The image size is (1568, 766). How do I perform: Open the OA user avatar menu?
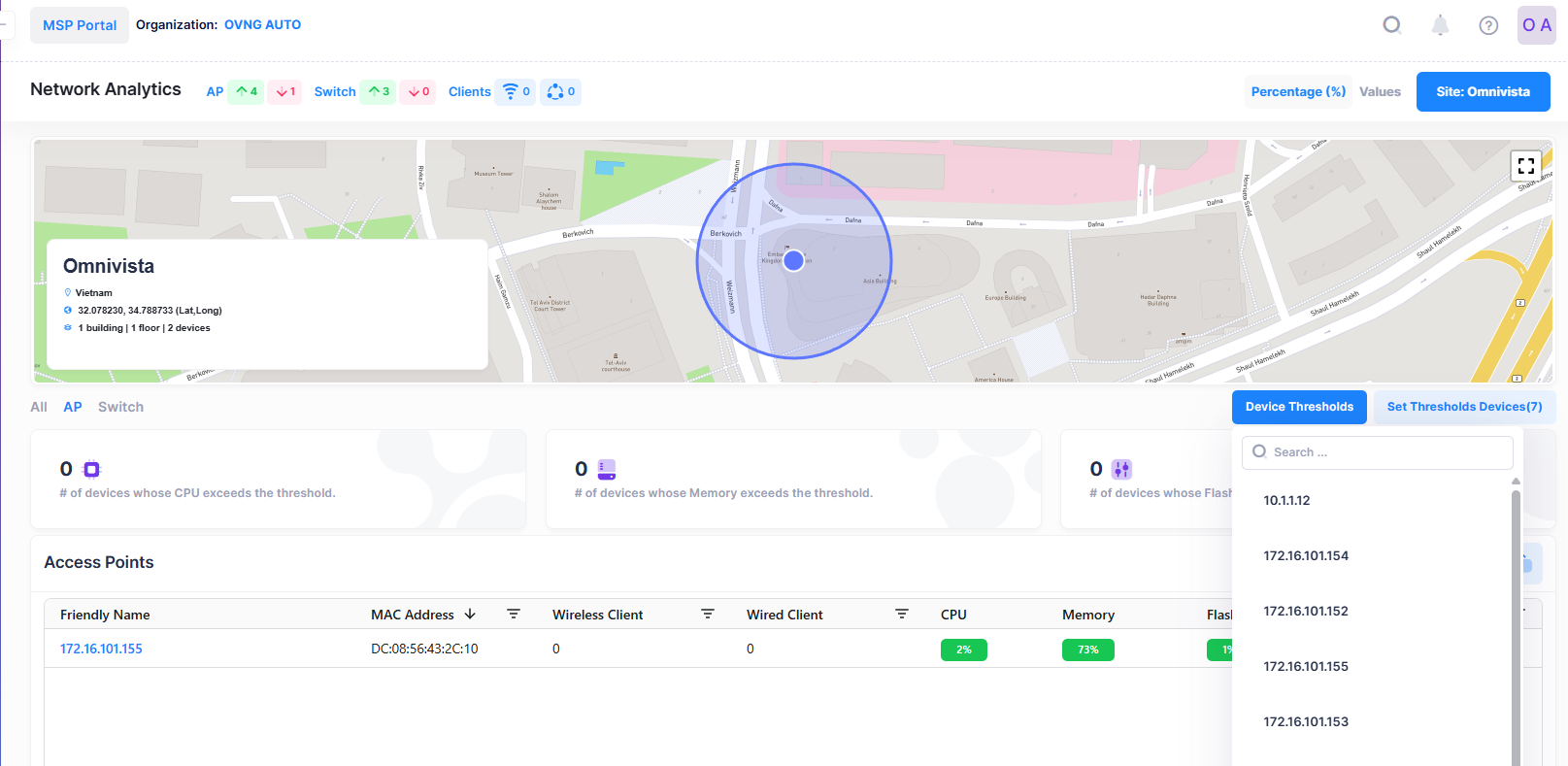(1536, 25)
